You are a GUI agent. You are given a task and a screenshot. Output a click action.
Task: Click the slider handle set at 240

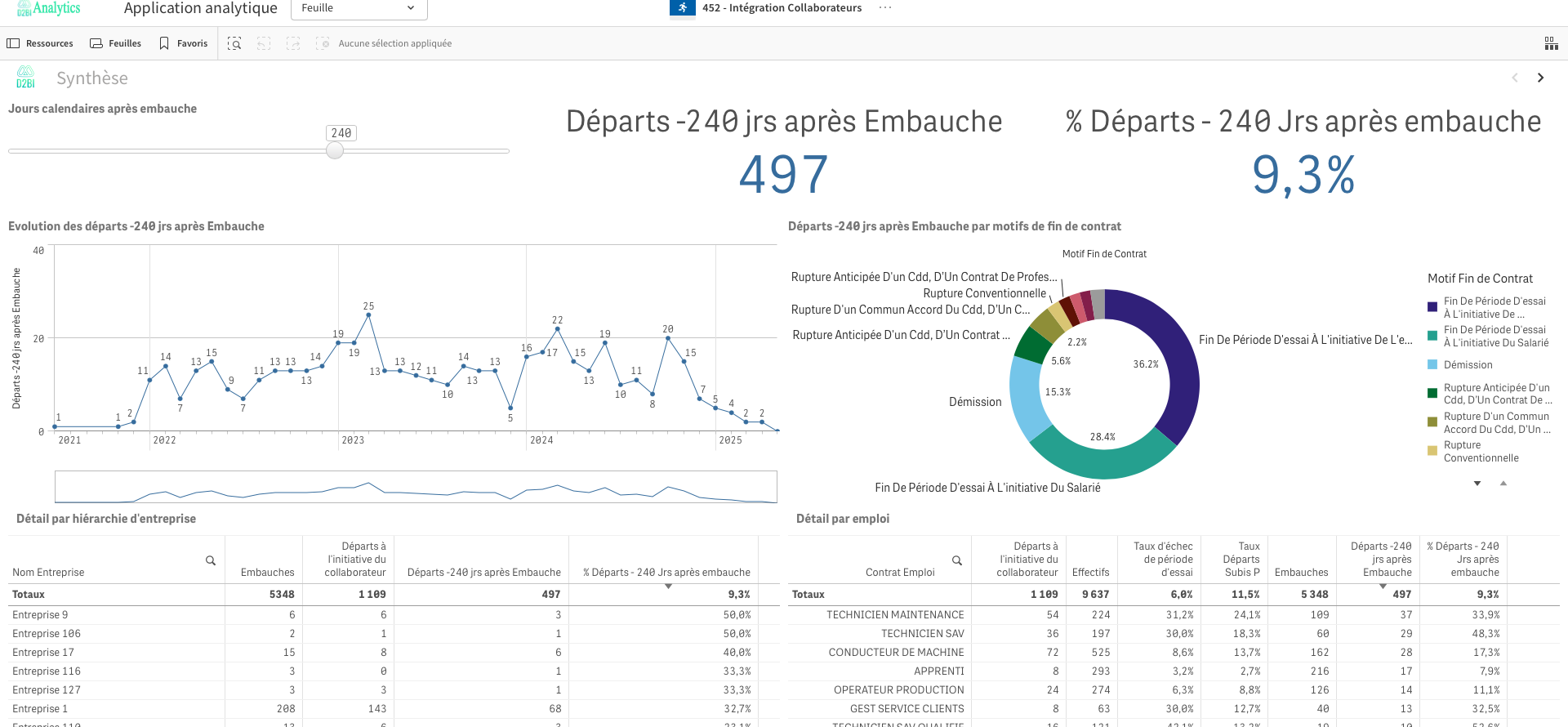click(335, 150)
